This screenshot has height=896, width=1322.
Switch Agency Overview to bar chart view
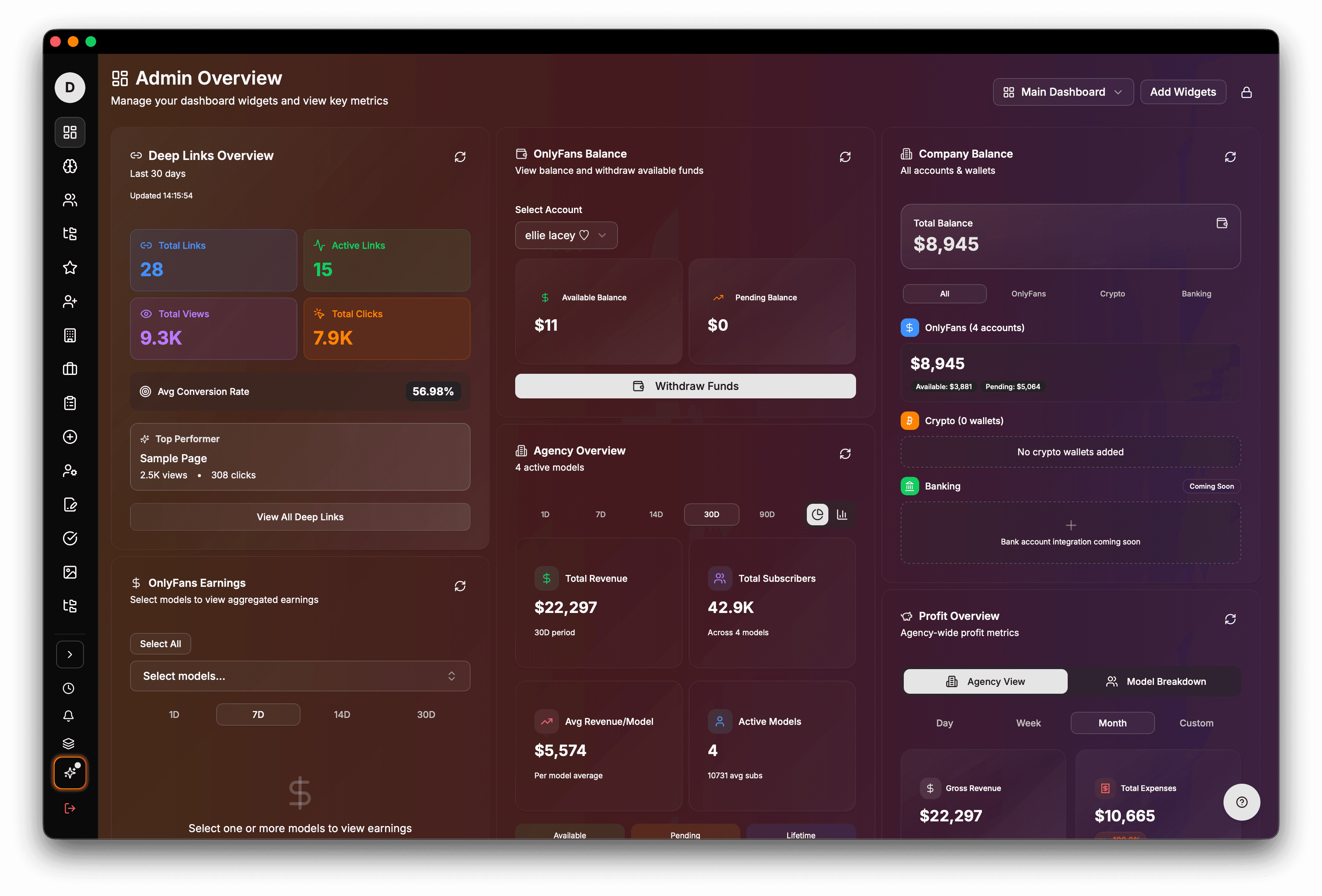tap(842, 515)
